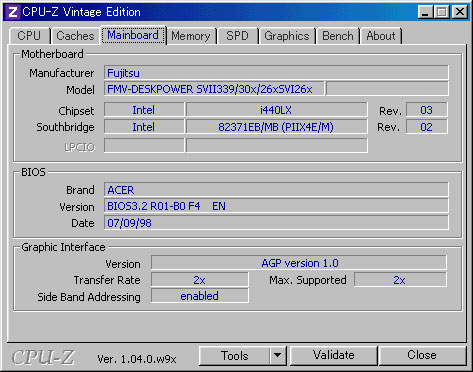The image size is (473, 372).
Task: Click the version text Ver. 1.04.0.w9x
Action: point(137,359)
